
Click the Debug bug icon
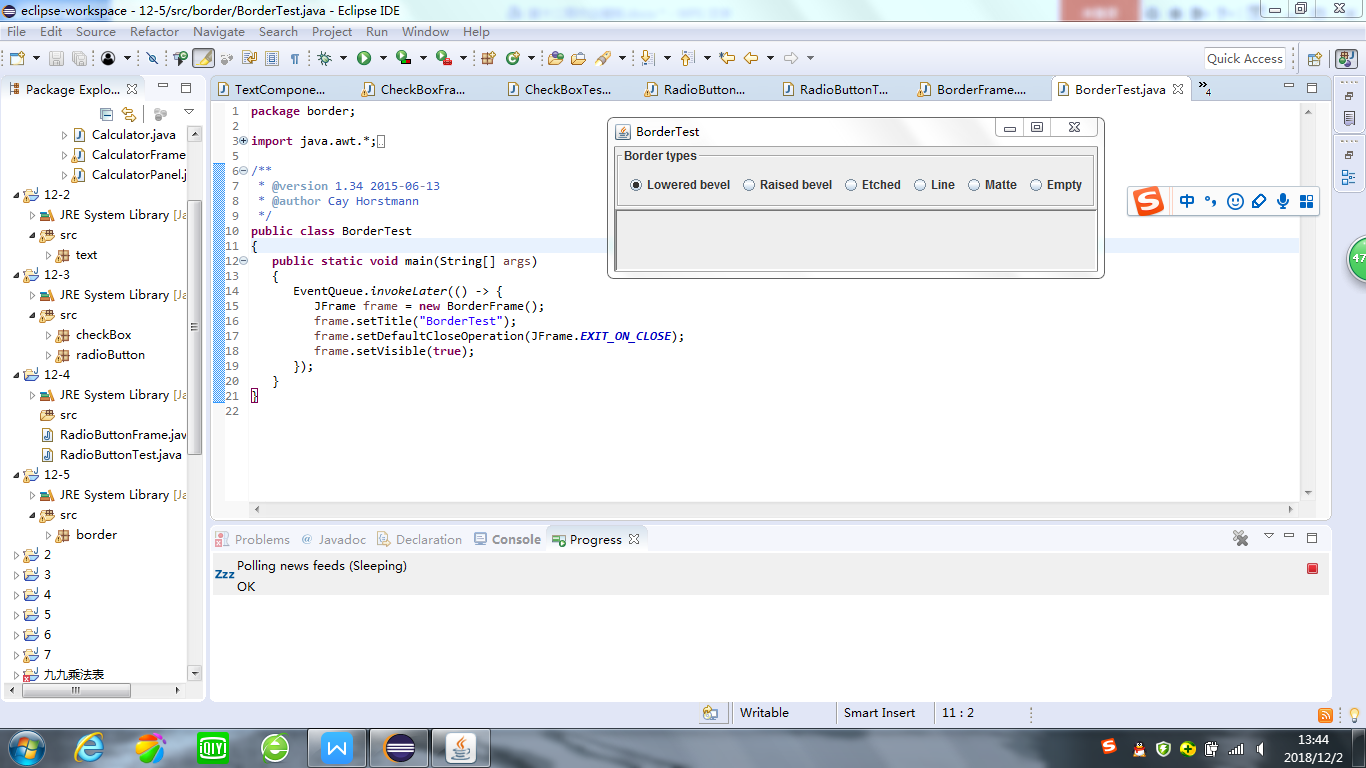coord(324,58)
